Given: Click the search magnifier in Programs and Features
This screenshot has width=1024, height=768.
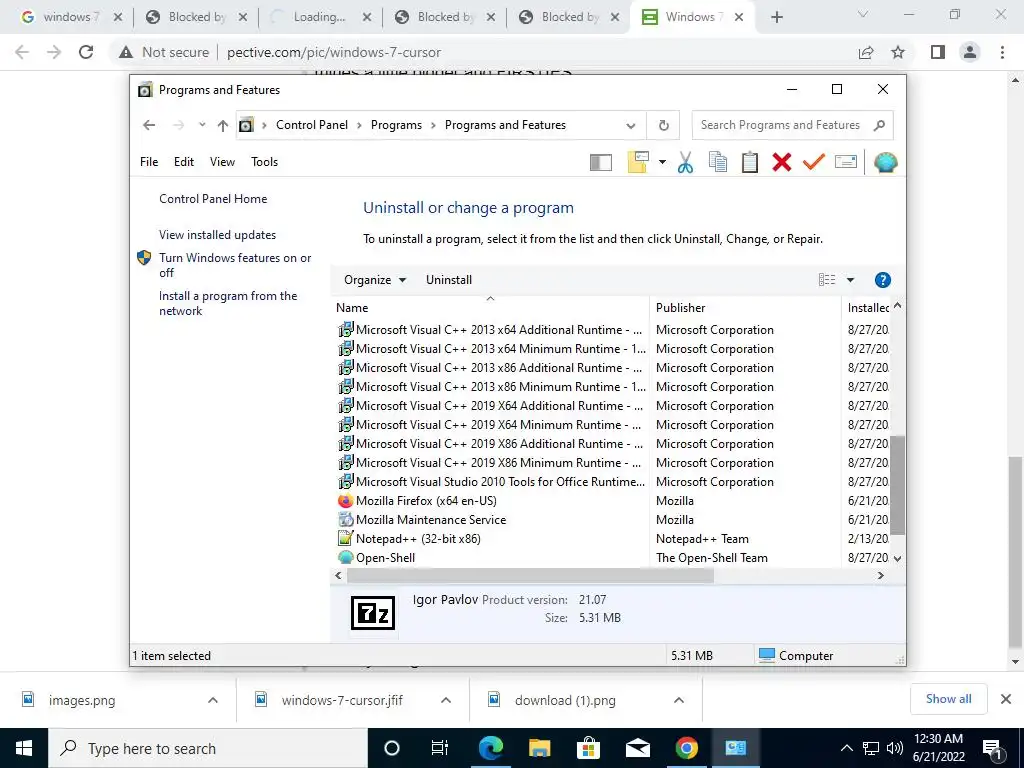Looking at the screenshot, I should (x=879, y=125).
